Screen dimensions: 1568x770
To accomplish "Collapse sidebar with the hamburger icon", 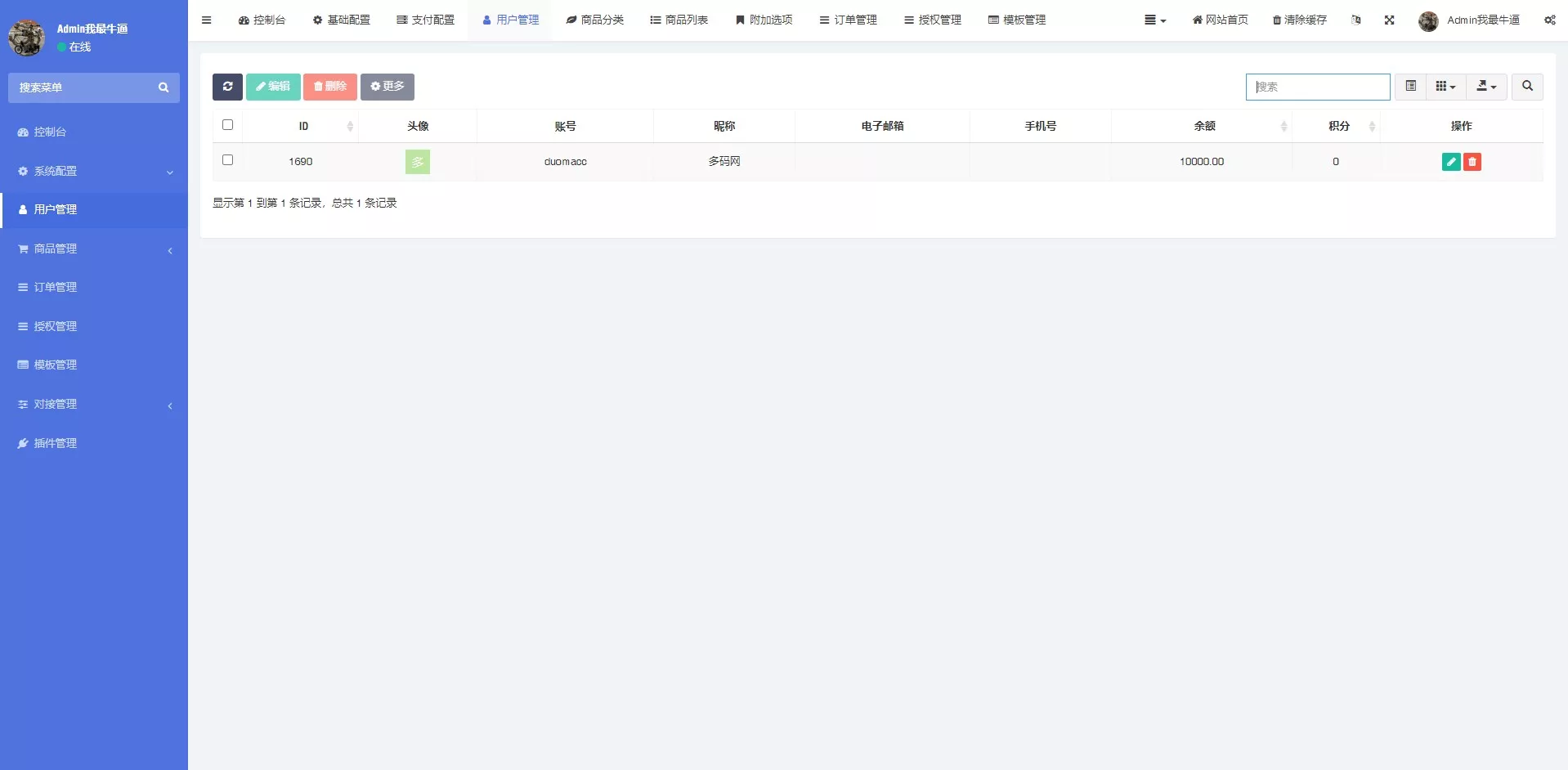I will (206, 20).
